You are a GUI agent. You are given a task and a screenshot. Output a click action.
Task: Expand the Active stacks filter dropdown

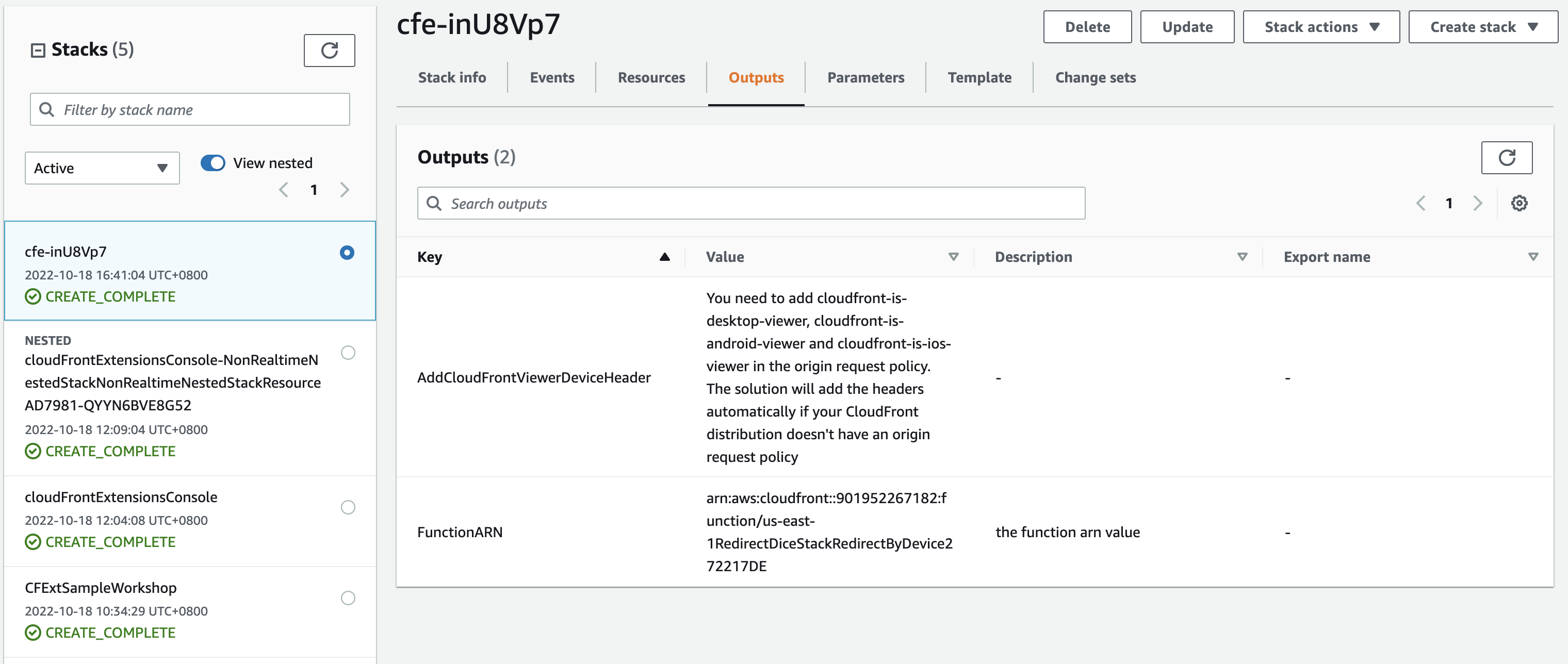pyautogui.click(x=100, y=167)
